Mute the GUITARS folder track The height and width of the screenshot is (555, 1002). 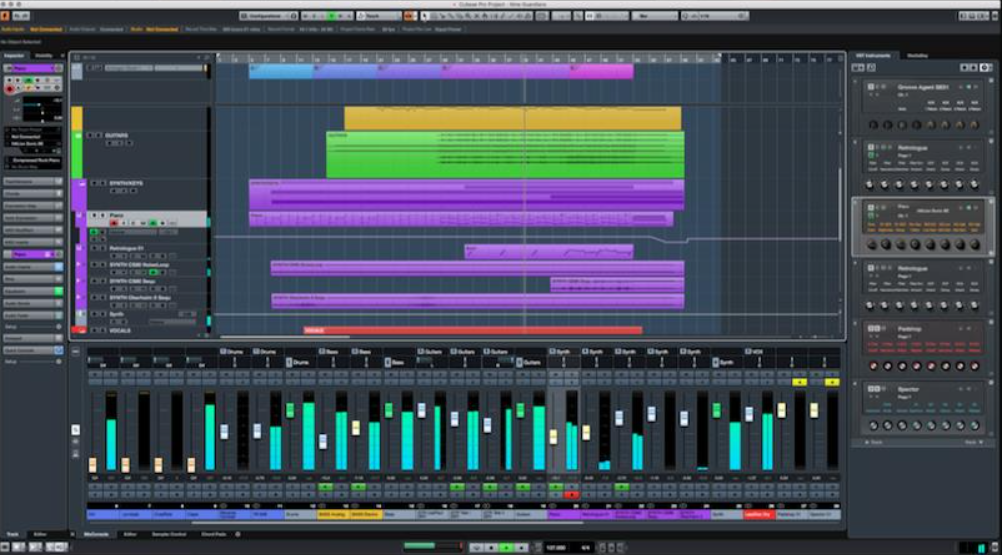(90, 135)
